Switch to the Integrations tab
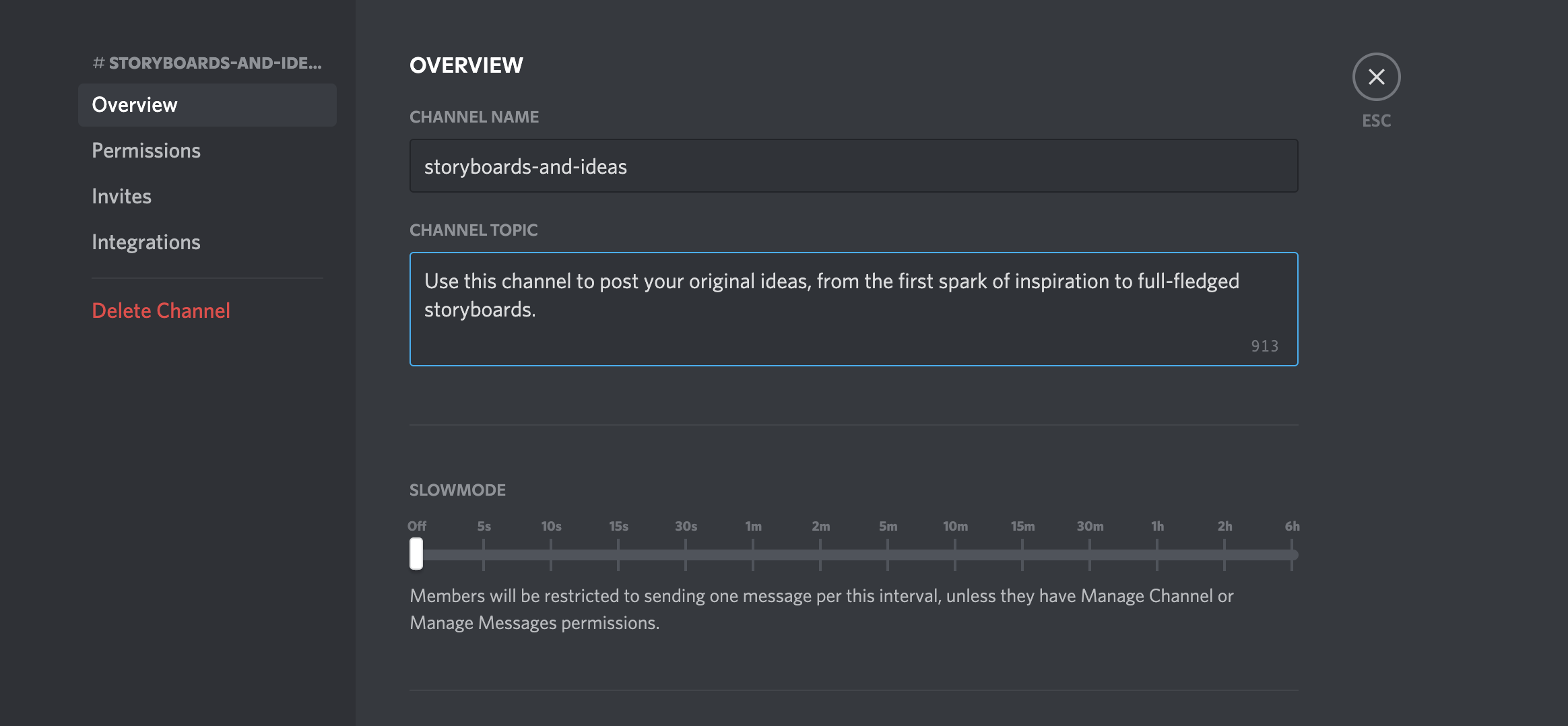 pyautogui.click(x=146, y=242)
